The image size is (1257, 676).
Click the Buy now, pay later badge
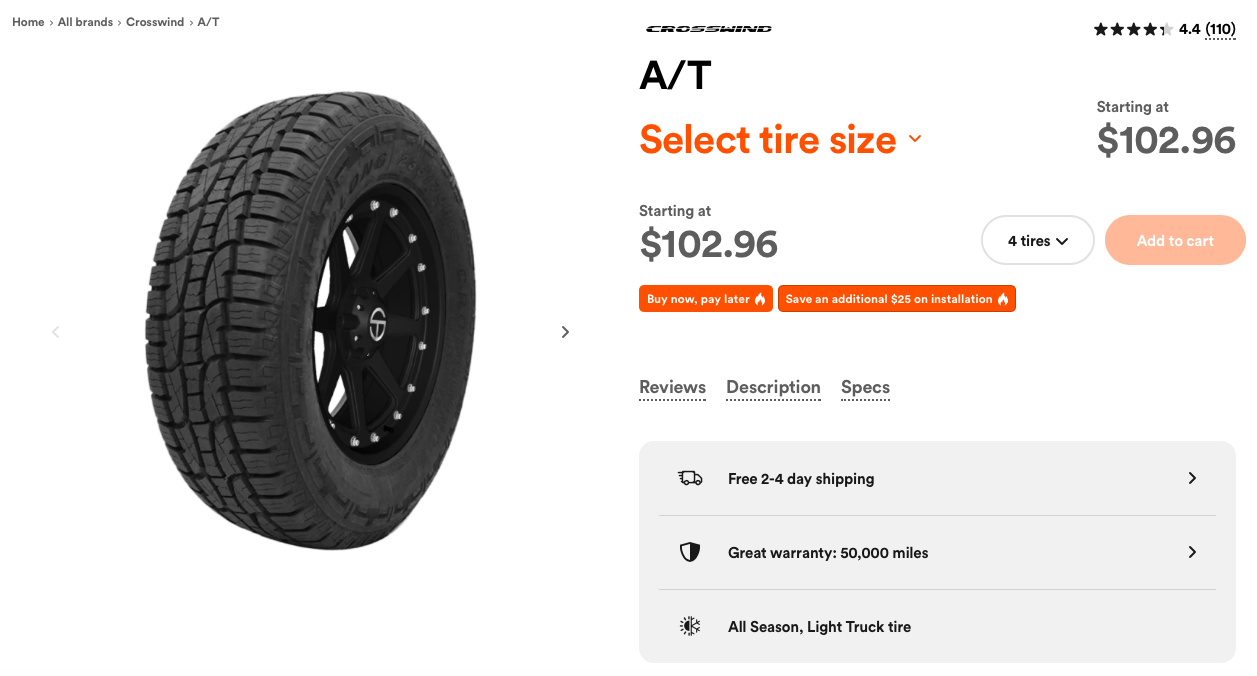coord(706,299)
